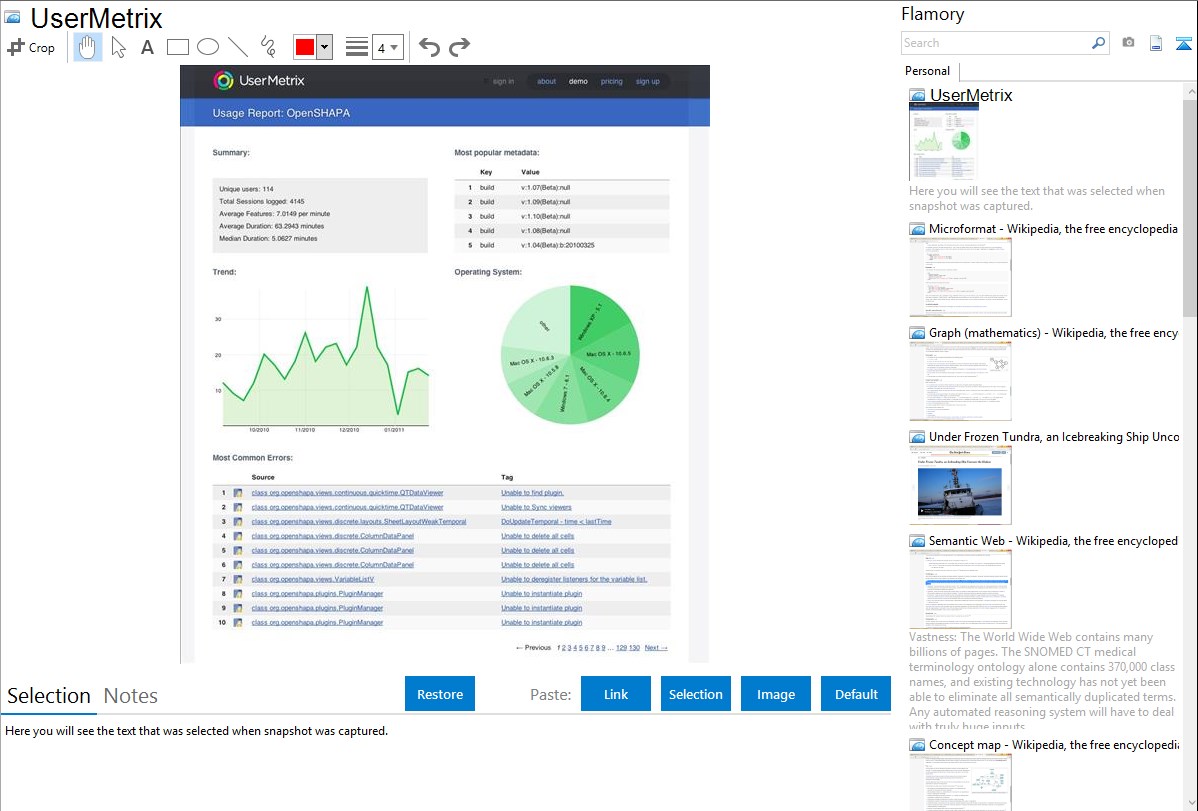Switch to the Notes tab
This screenshot has height=811, width=1198.
(x=131, y=696)
